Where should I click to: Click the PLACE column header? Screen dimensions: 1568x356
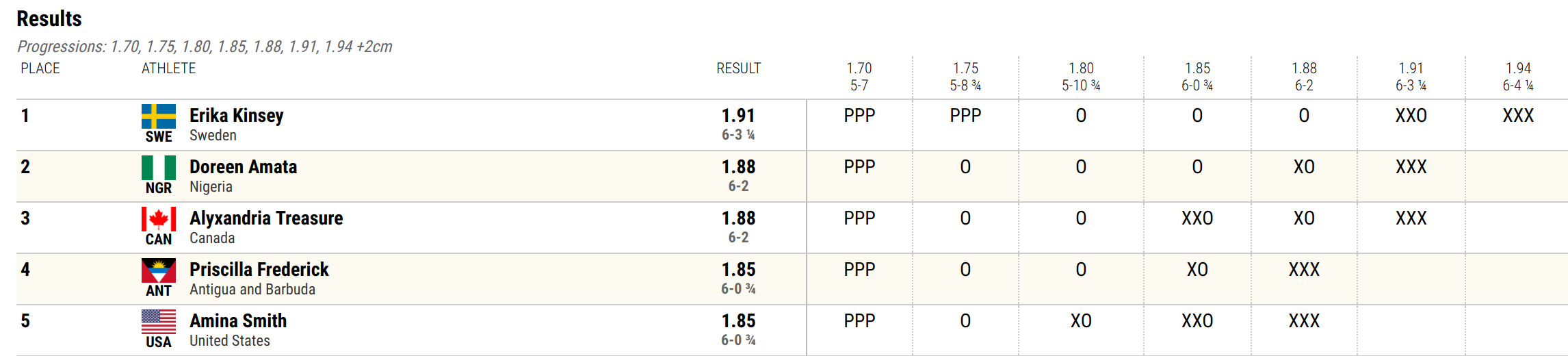click(40, 68)
